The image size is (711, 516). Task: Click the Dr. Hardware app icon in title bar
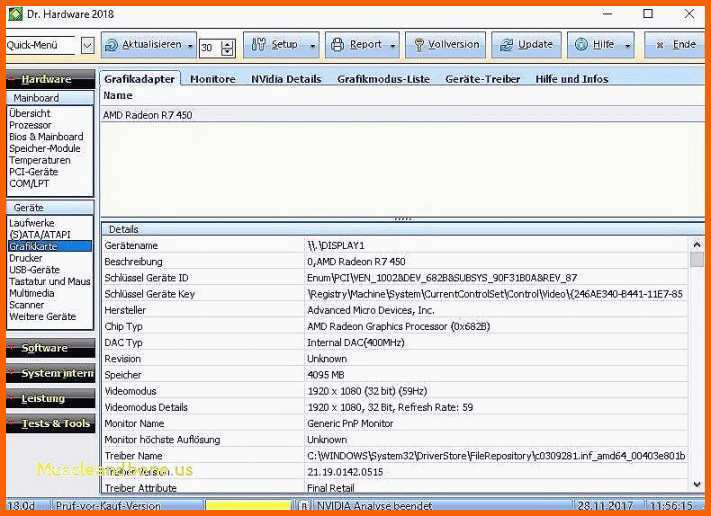pos(15,14)
